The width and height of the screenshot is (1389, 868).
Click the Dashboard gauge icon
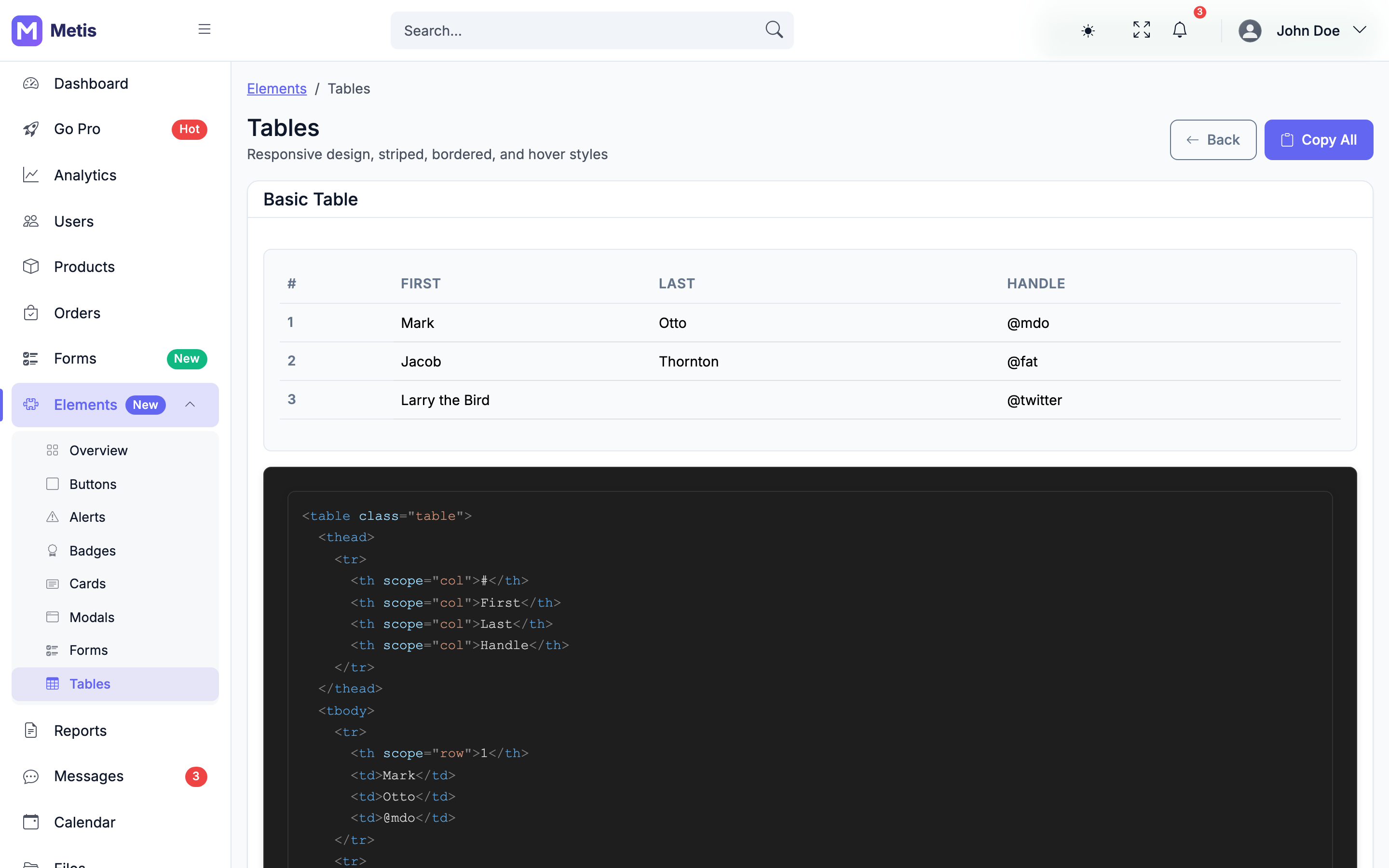coord(31,84)
